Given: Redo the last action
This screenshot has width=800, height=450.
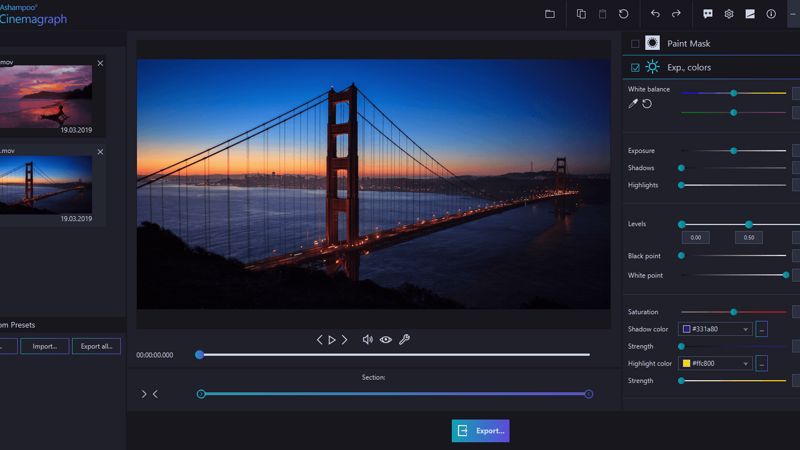Looking at the screenshot, I should pos(676,14).
